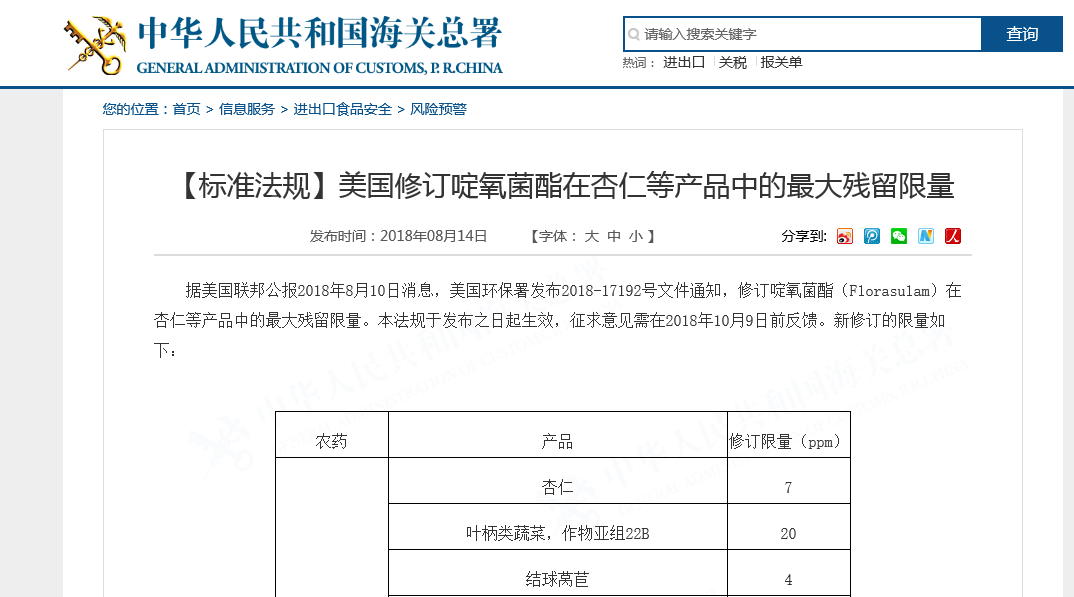The width and height of the screenshot is (1074, 597).
Task: Focus the keyword search input field
Action: (802, 34)
